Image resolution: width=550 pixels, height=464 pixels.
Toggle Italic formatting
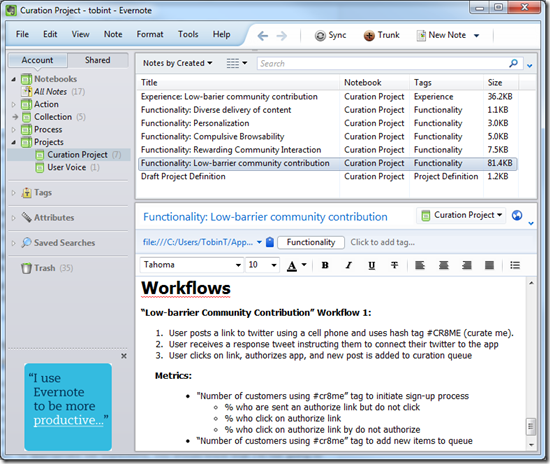pos(348,265)
